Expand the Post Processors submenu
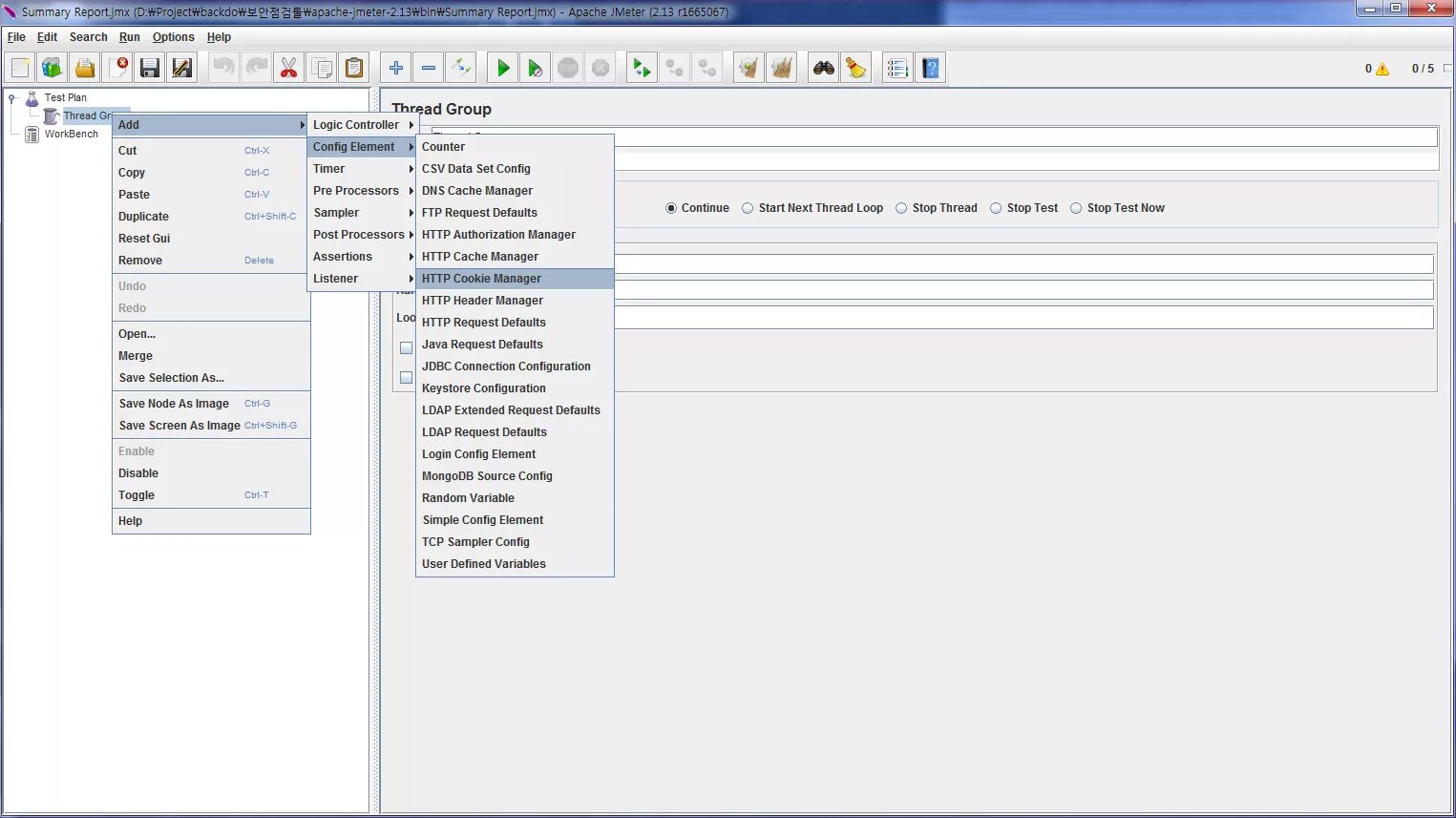1456x818 pixels. [x=363, y=235]
